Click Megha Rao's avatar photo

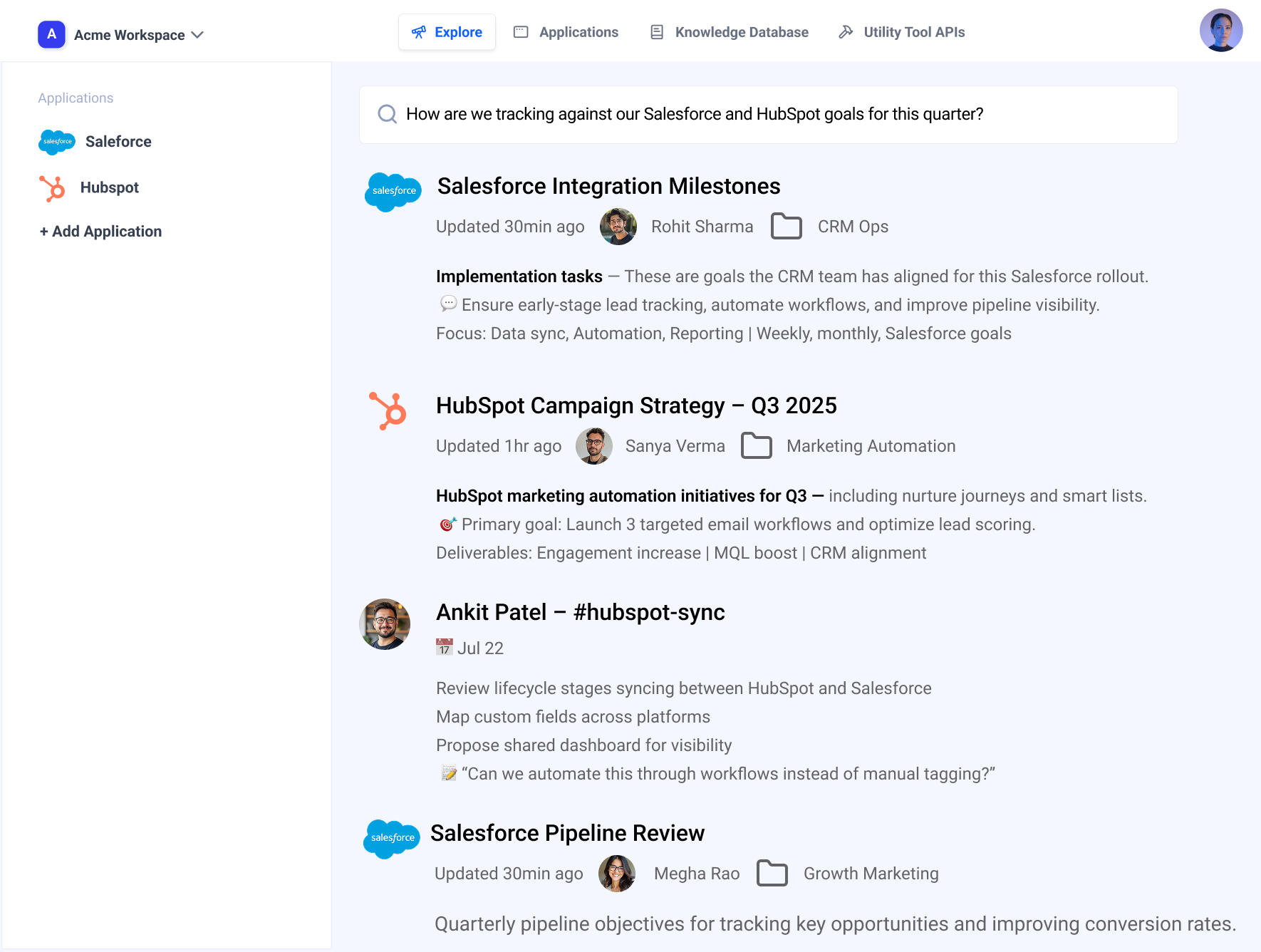coord(617,874)
